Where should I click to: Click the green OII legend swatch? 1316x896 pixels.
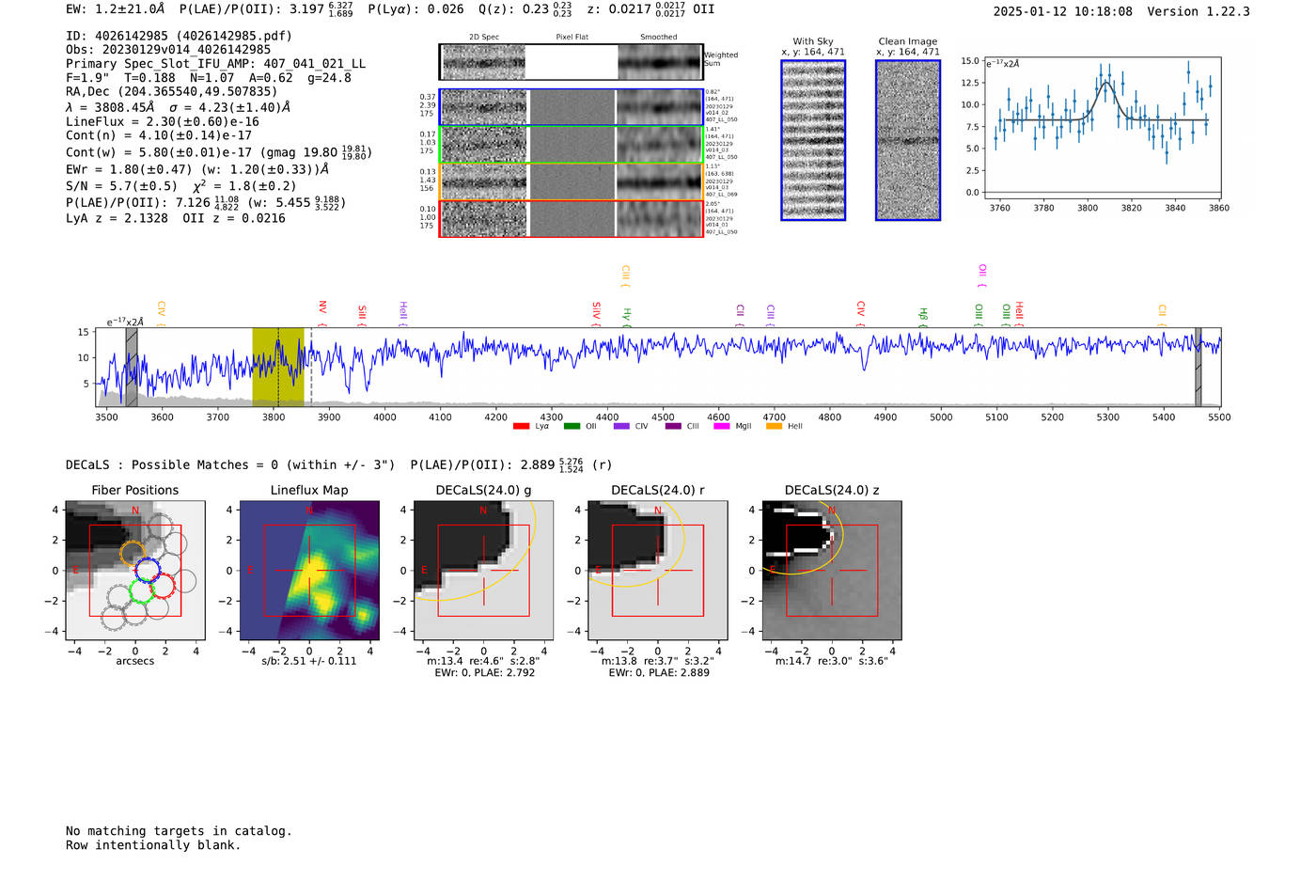572,427
